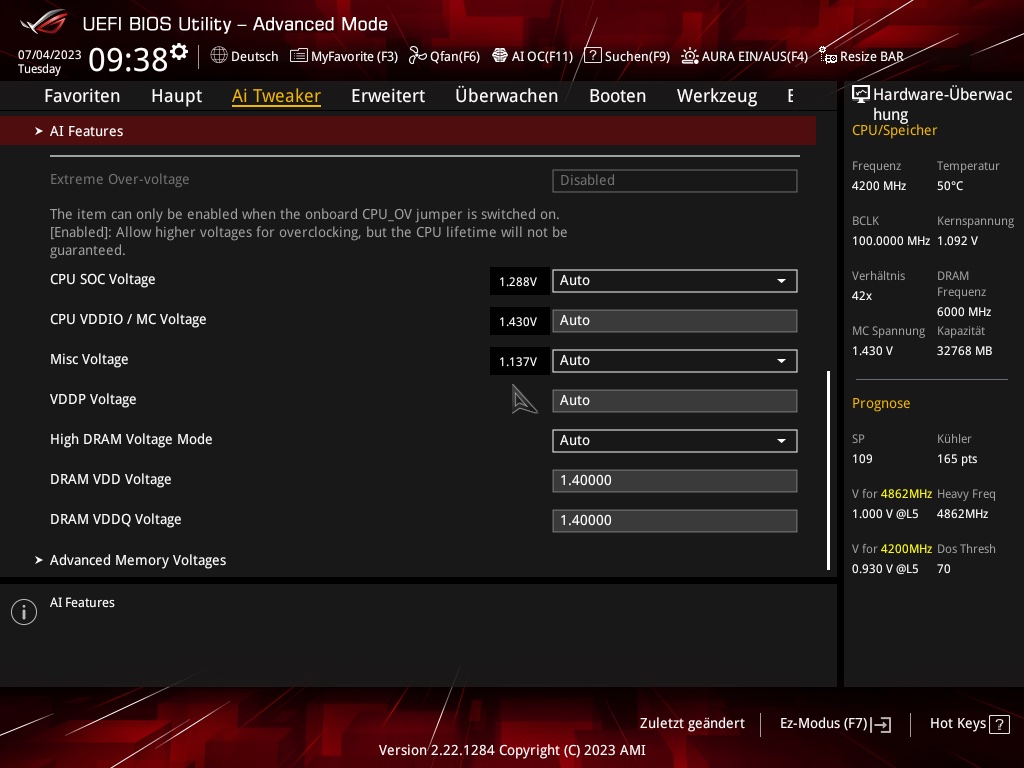
Task: Click the Kühler 165 pts value
Action: pyautogui.click(x=957, y=458)
